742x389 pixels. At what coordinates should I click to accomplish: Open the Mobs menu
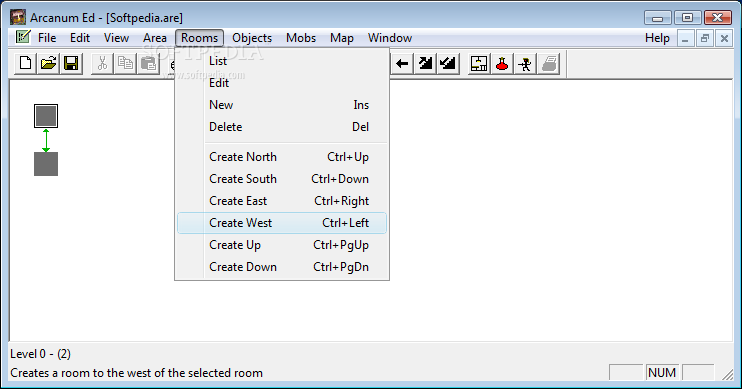pos(301,38)
